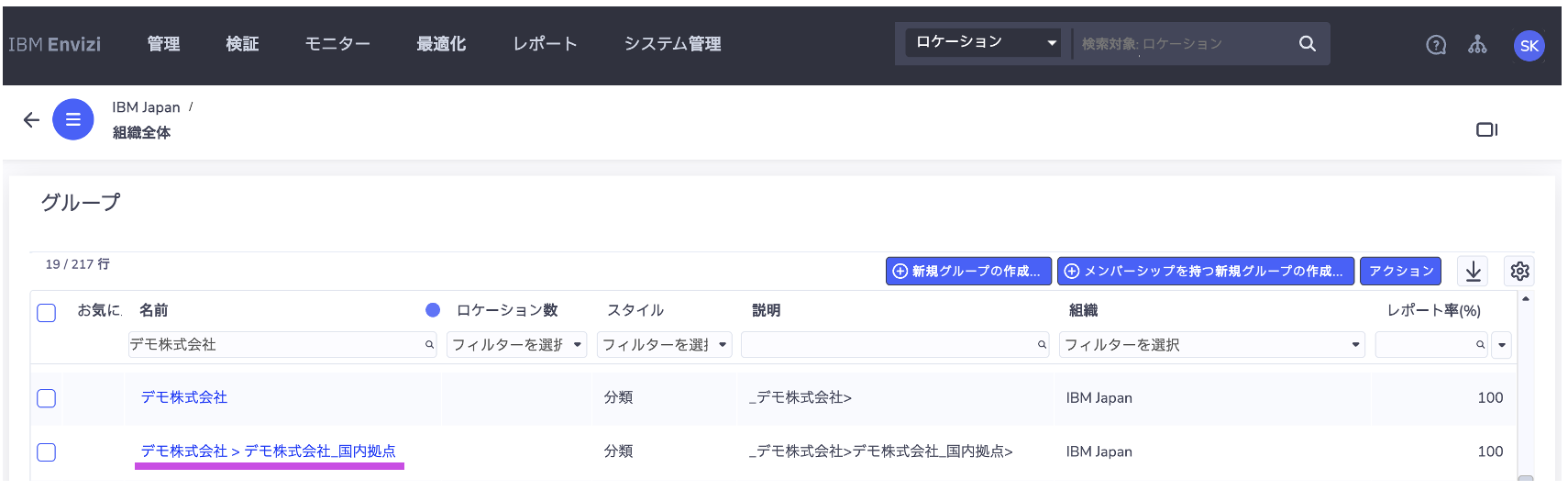Open the モニター menu
Screen dimensions: 1568x490
(337, 44)
